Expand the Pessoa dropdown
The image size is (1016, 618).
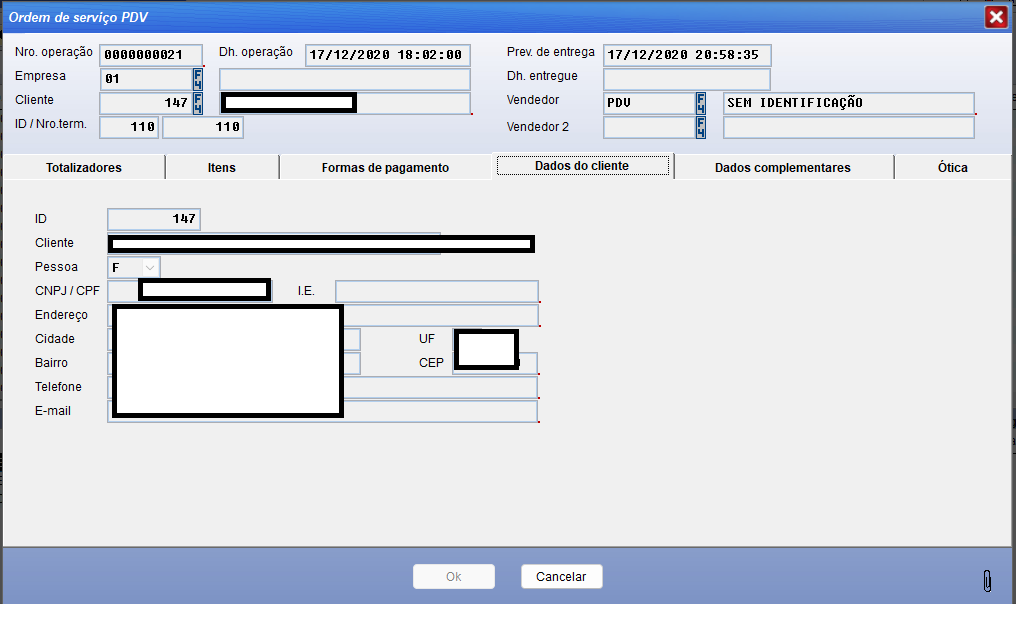tap(149, 267)
